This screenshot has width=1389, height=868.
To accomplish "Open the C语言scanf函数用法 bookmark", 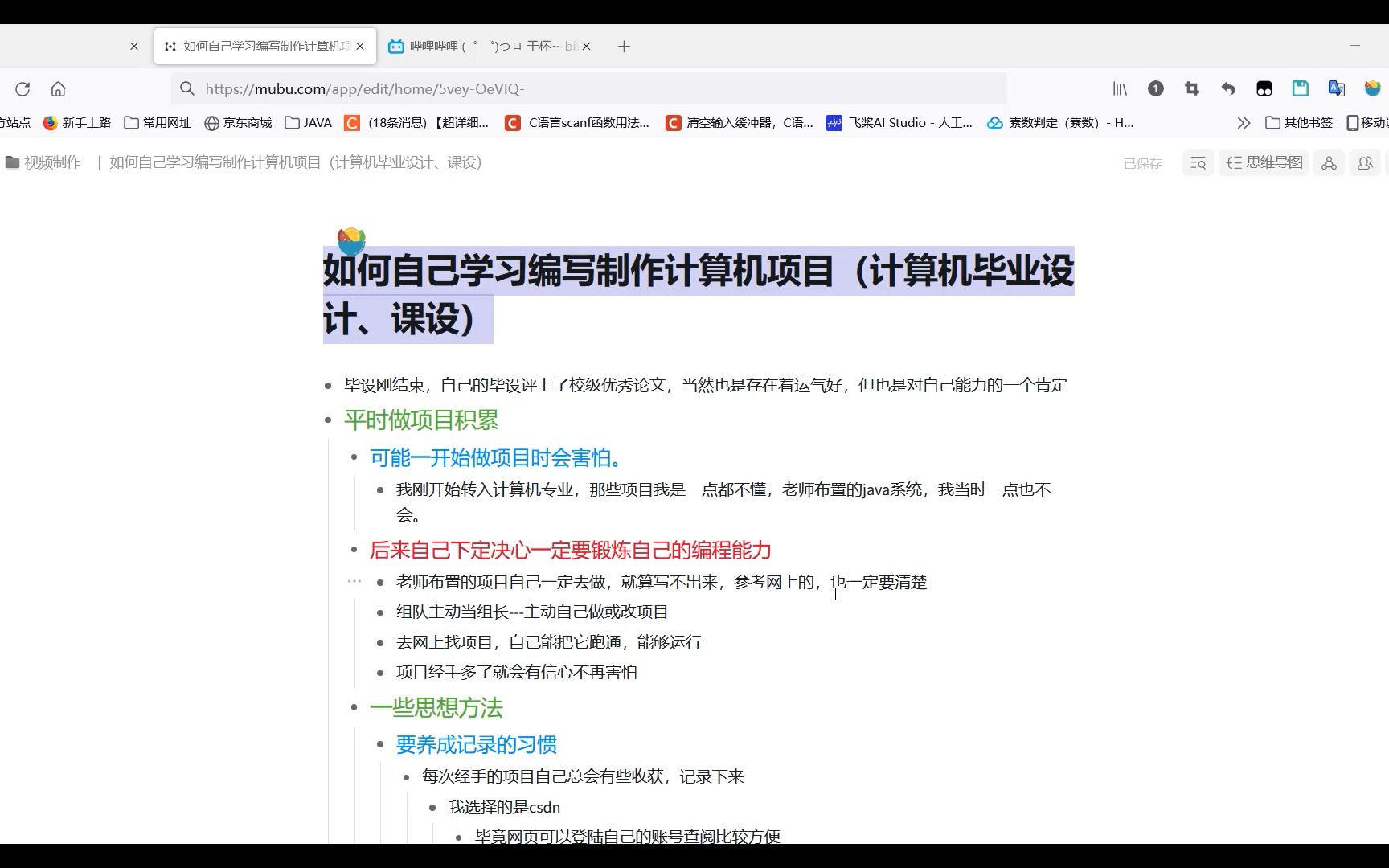I will point(578,123).
